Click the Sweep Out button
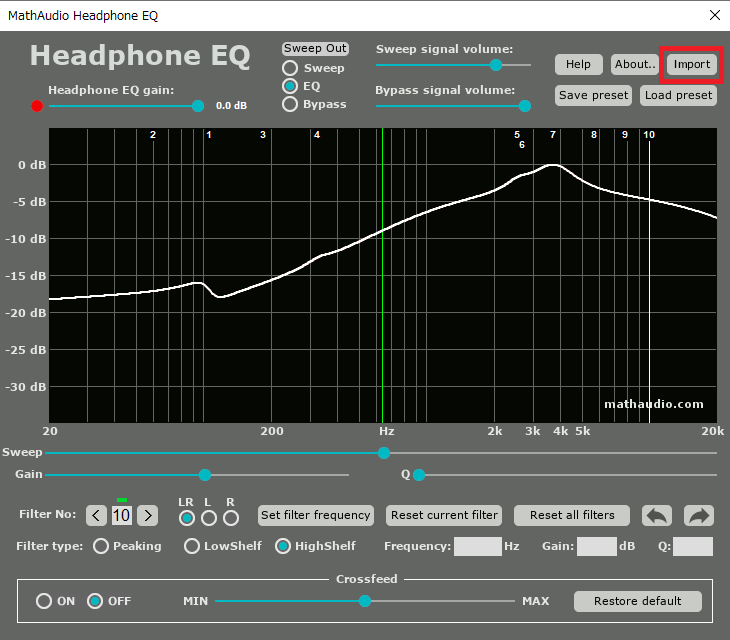730x640 pixels. point(315,48)
